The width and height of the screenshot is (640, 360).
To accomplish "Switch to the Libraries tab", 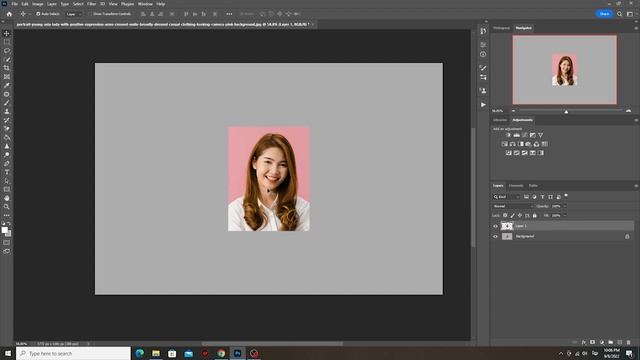I will tap(500, 120).
